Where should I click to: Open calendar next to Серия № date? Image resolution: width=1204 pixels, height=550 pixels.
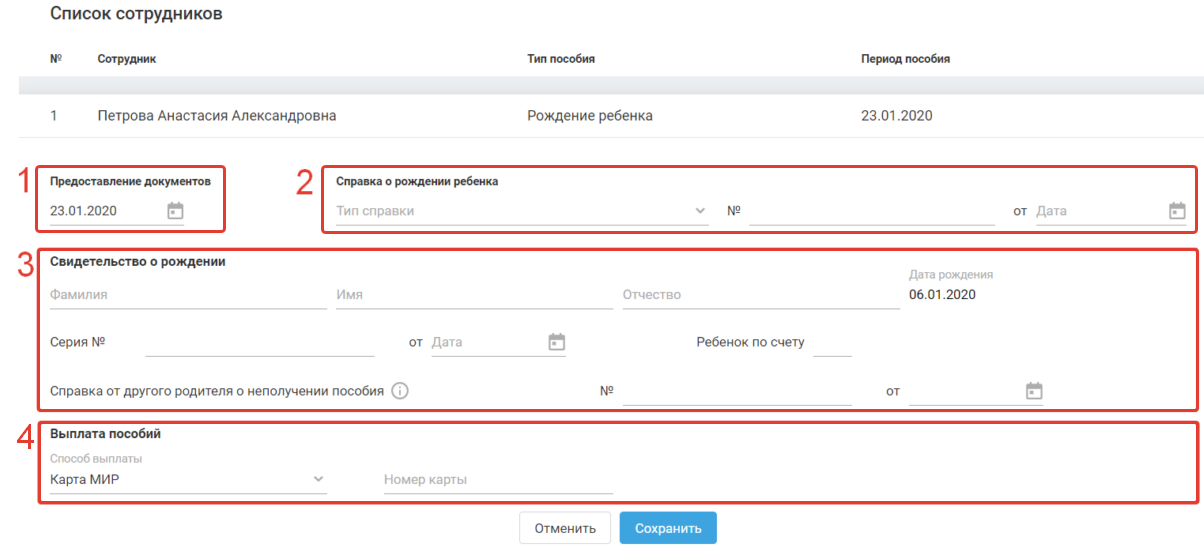557,342
